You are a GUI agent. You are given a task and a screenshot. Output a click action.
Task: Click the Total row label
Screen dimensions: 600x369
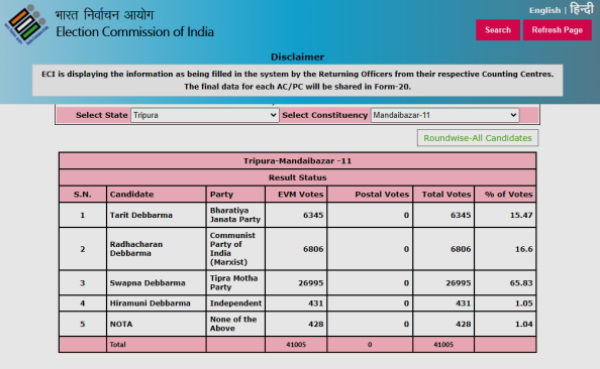[x=117, y=345]
